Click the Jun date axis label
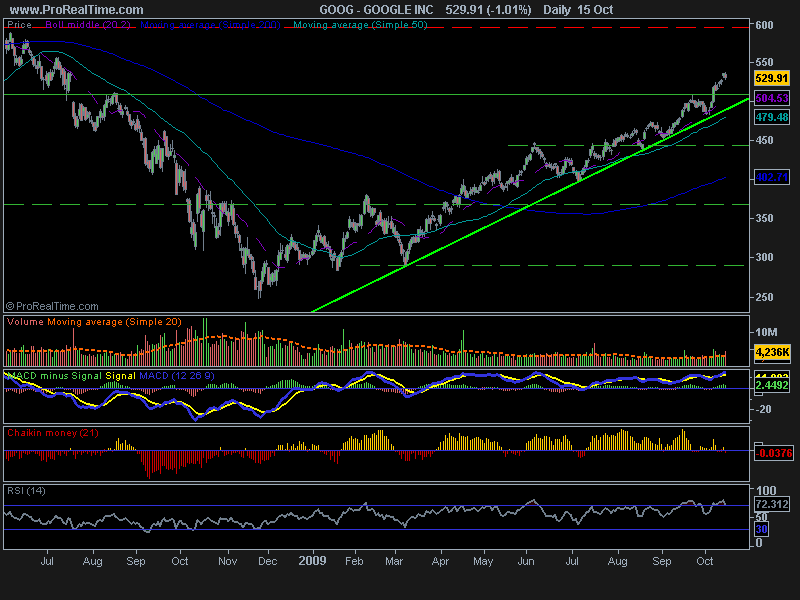The width and height of the screenshot is (800, 600). click(526, 561)
